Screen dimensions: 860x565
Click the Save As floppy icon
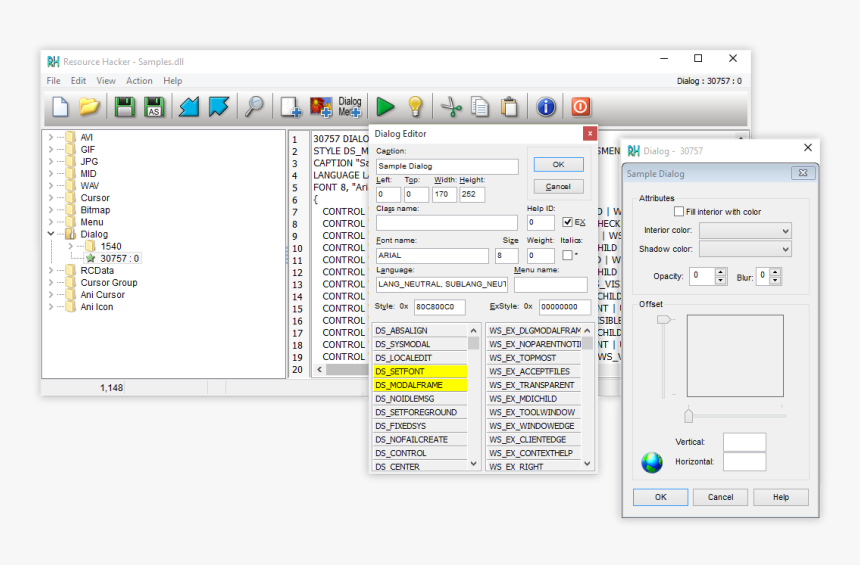[154, 106]
